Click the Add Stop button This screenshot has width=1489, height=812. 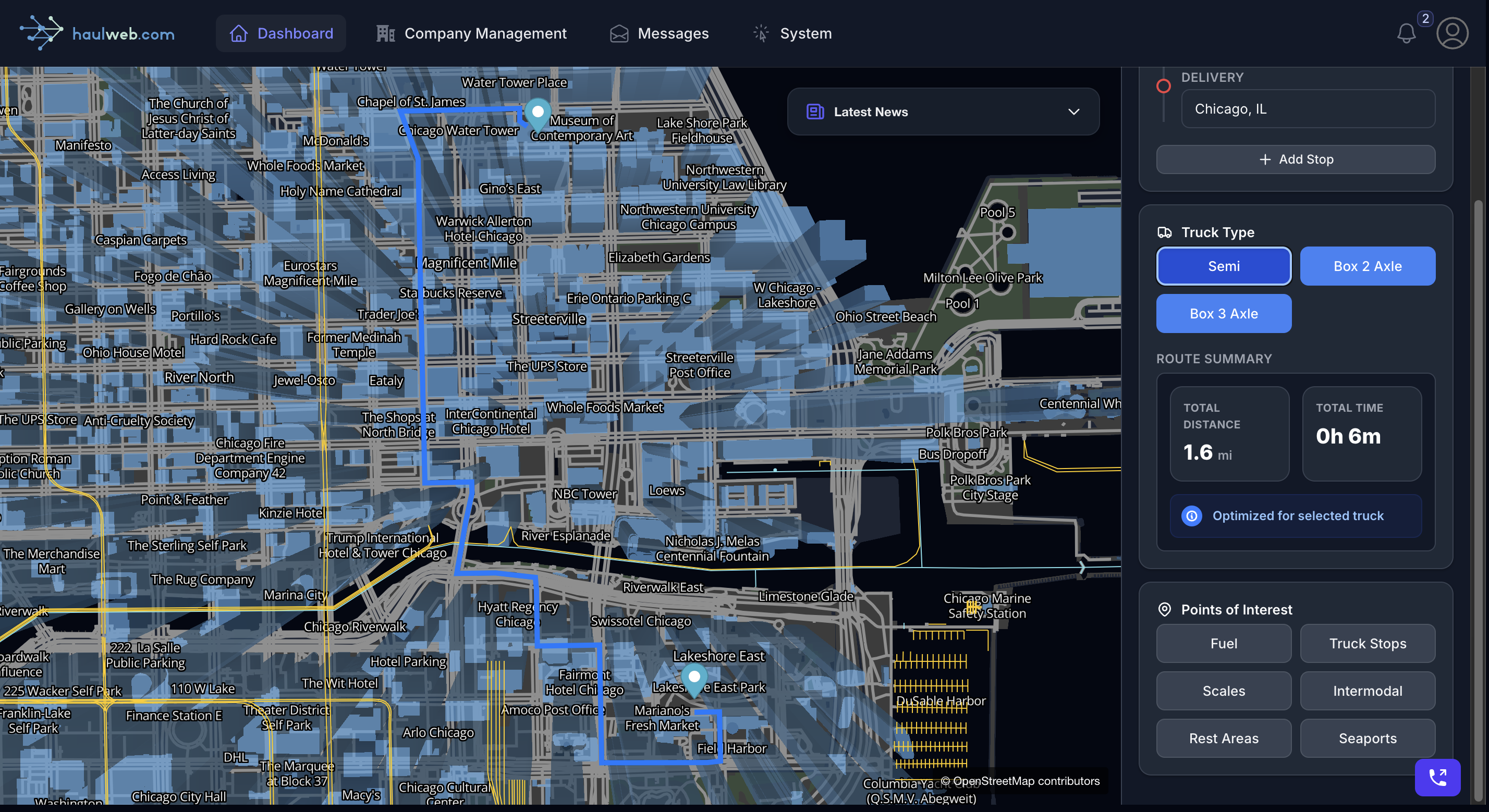click(x=1296, y=159)
